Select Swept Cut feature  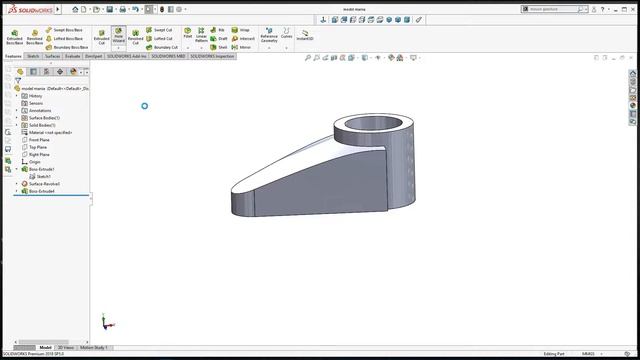tap(159, 30)
